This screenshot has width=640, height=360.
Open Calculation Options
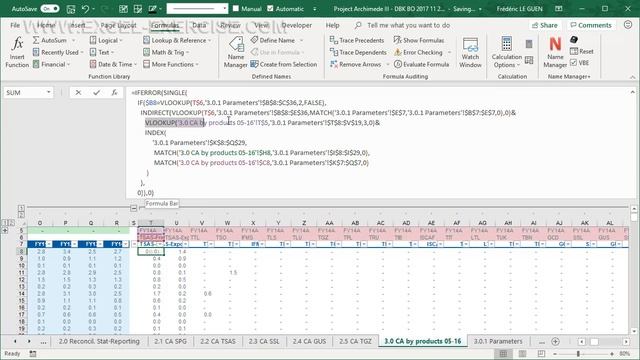pyautogui.click(x=507, y=52)
